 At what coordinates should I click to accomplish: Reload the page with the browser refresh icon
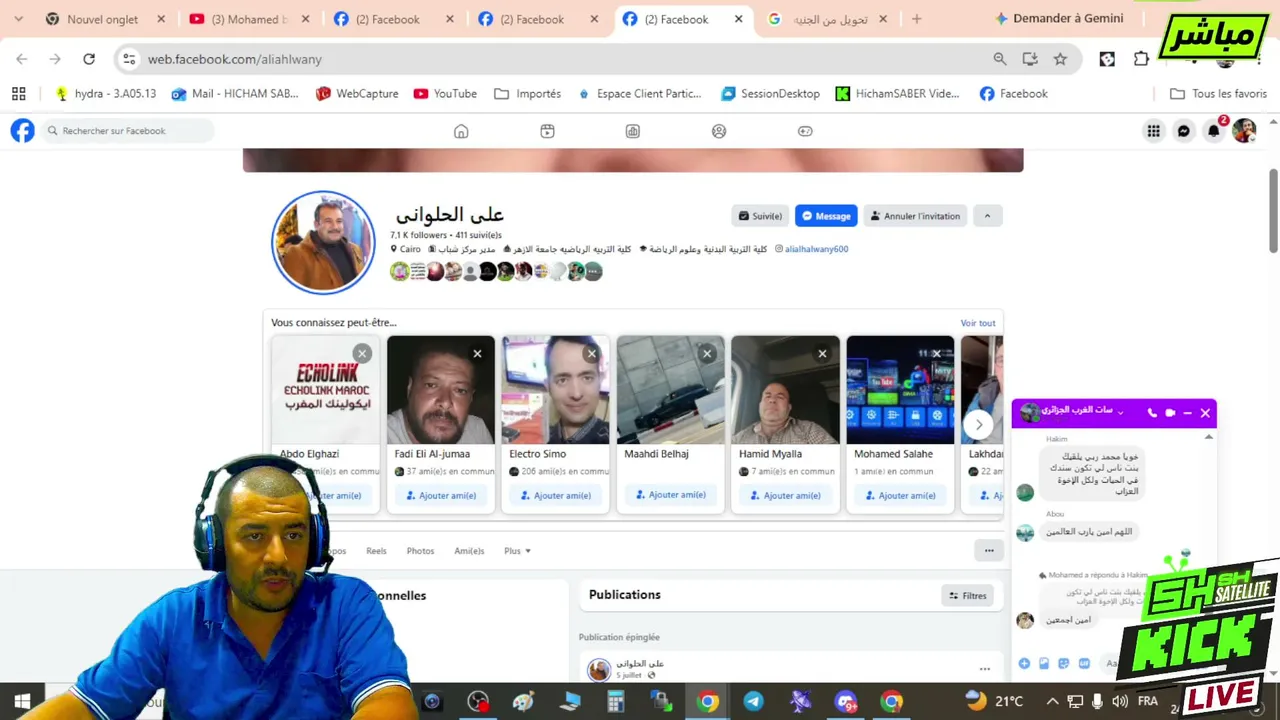point(89,59)
